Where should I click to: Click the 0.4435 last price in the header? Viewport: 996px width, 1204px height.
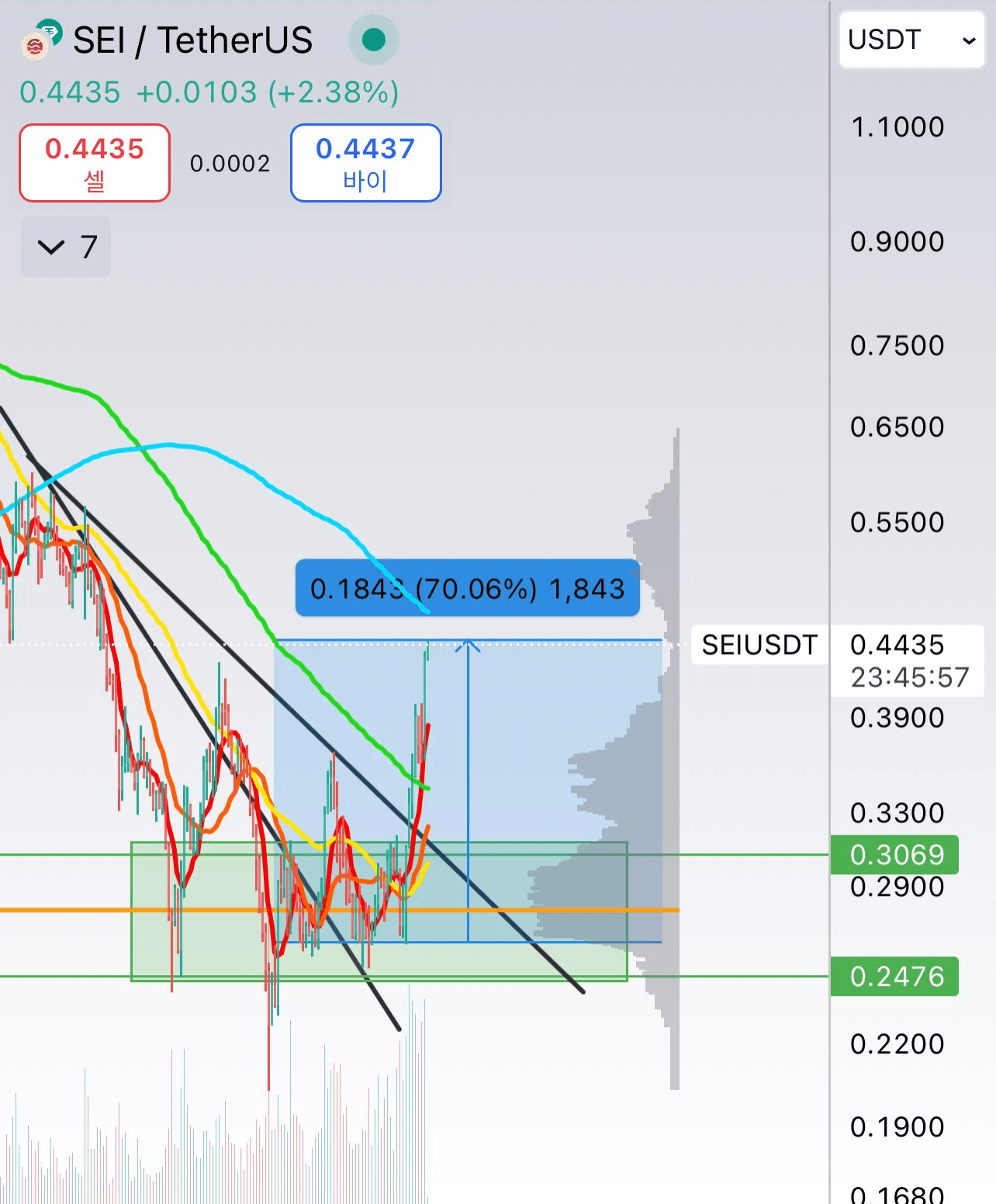point(70,92)
